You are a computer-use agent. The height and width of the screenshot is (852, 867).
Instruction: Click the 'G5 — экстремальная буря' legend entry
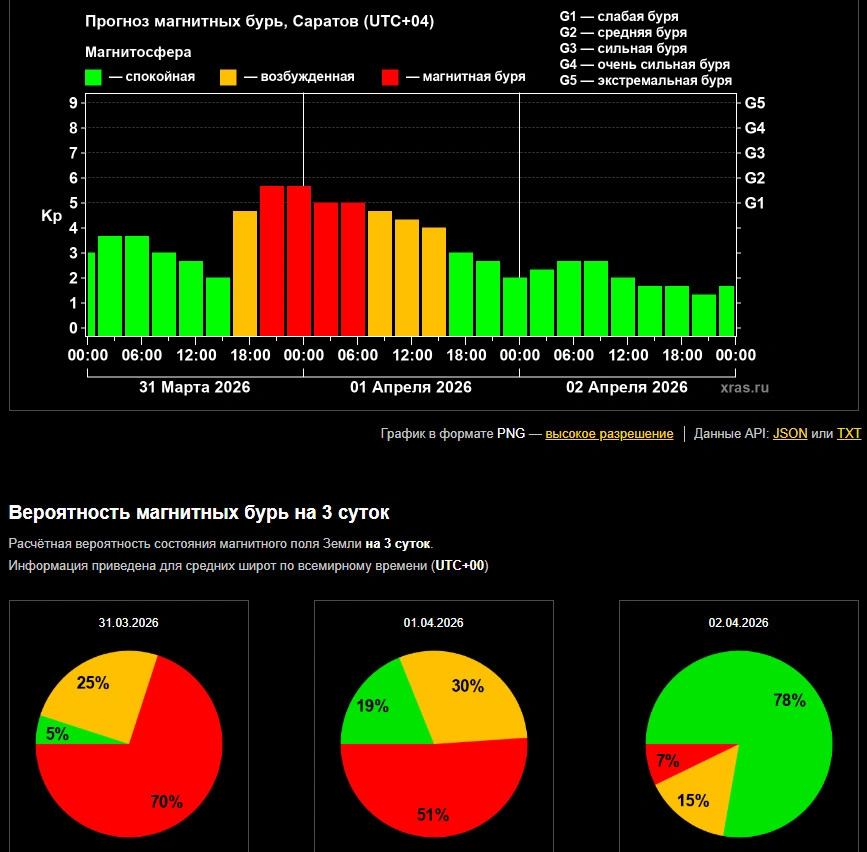point(645,80)
